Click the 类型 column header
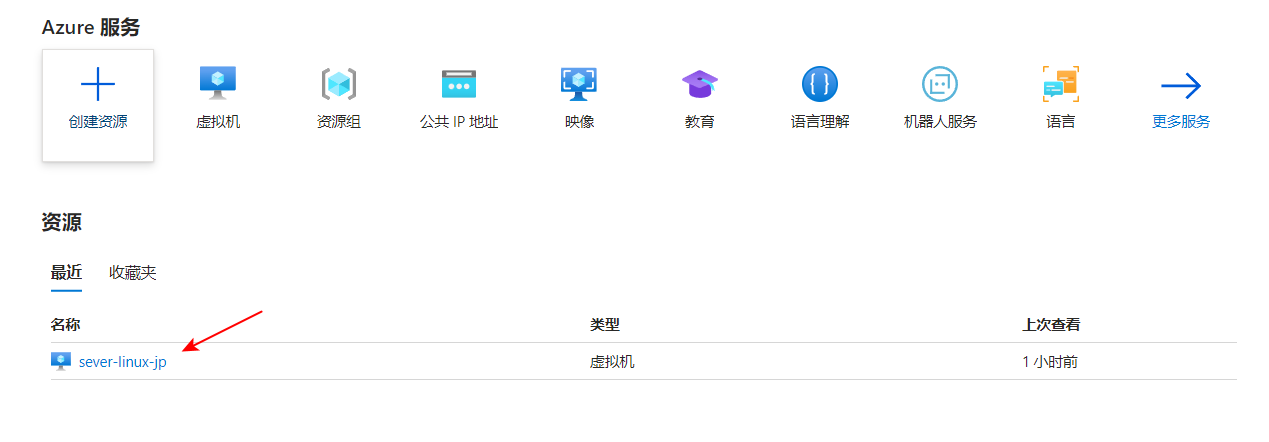This screenshot has width=1269, height=442. click(x=605, y=325)
